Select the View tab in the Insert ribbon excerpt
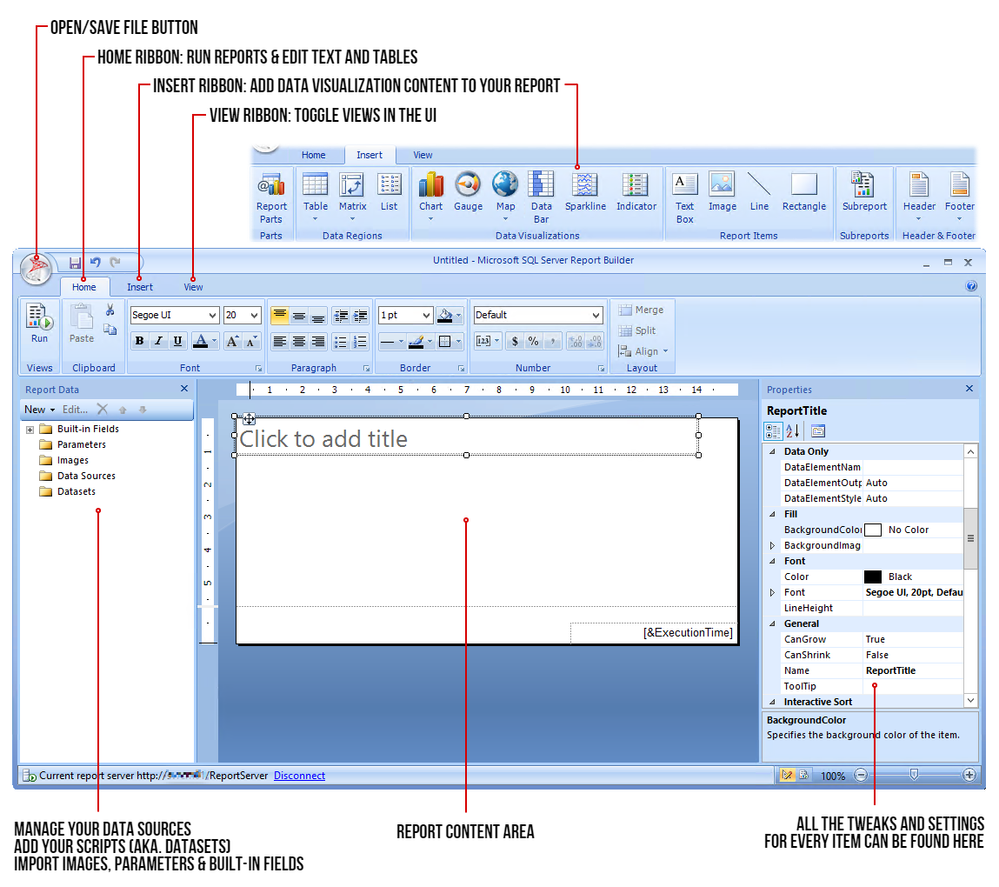The image size is (999, 887). coord(422,155)
